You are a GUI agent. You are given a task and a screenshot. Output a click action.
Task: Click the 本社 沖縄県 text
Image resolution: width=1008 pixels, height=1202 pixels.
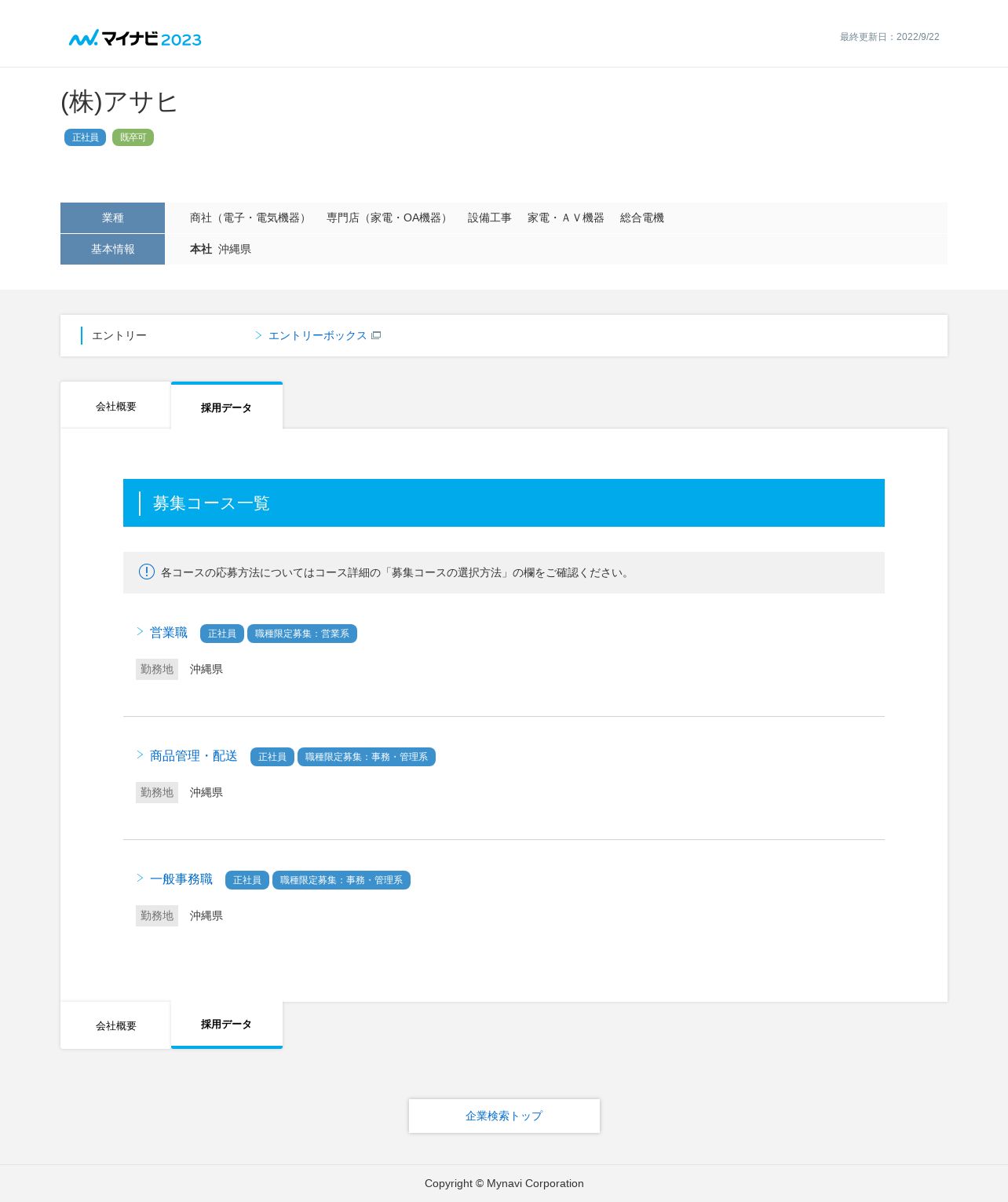tap(221, 249)
